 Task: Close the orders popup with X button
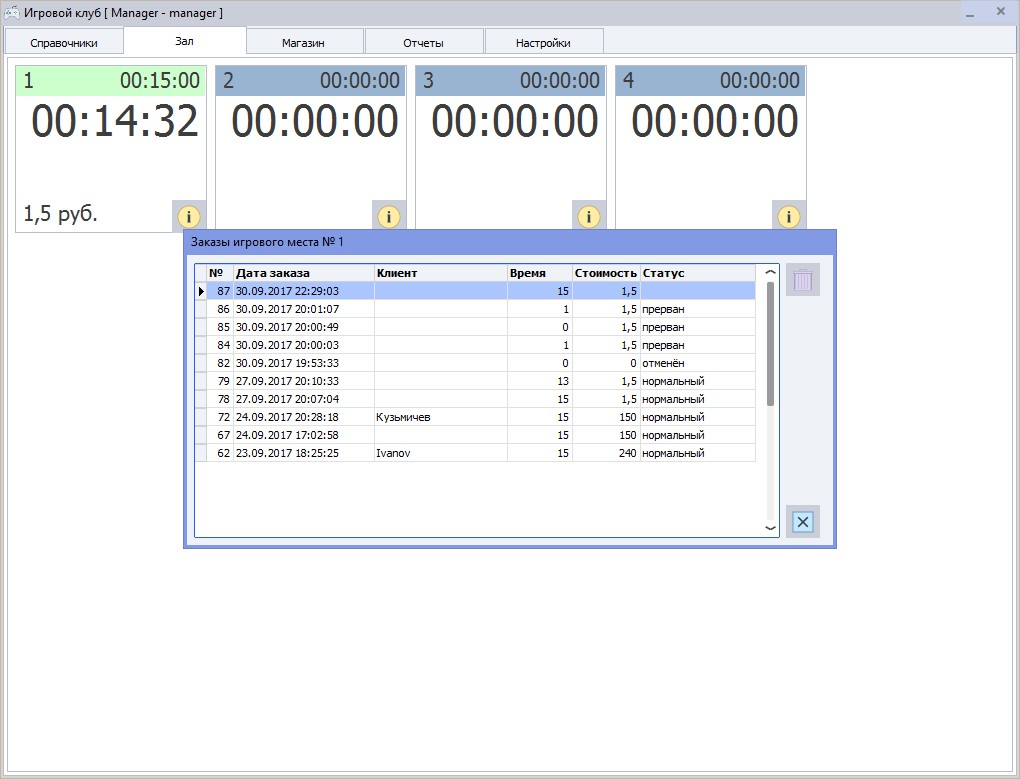tap(803, 522)
